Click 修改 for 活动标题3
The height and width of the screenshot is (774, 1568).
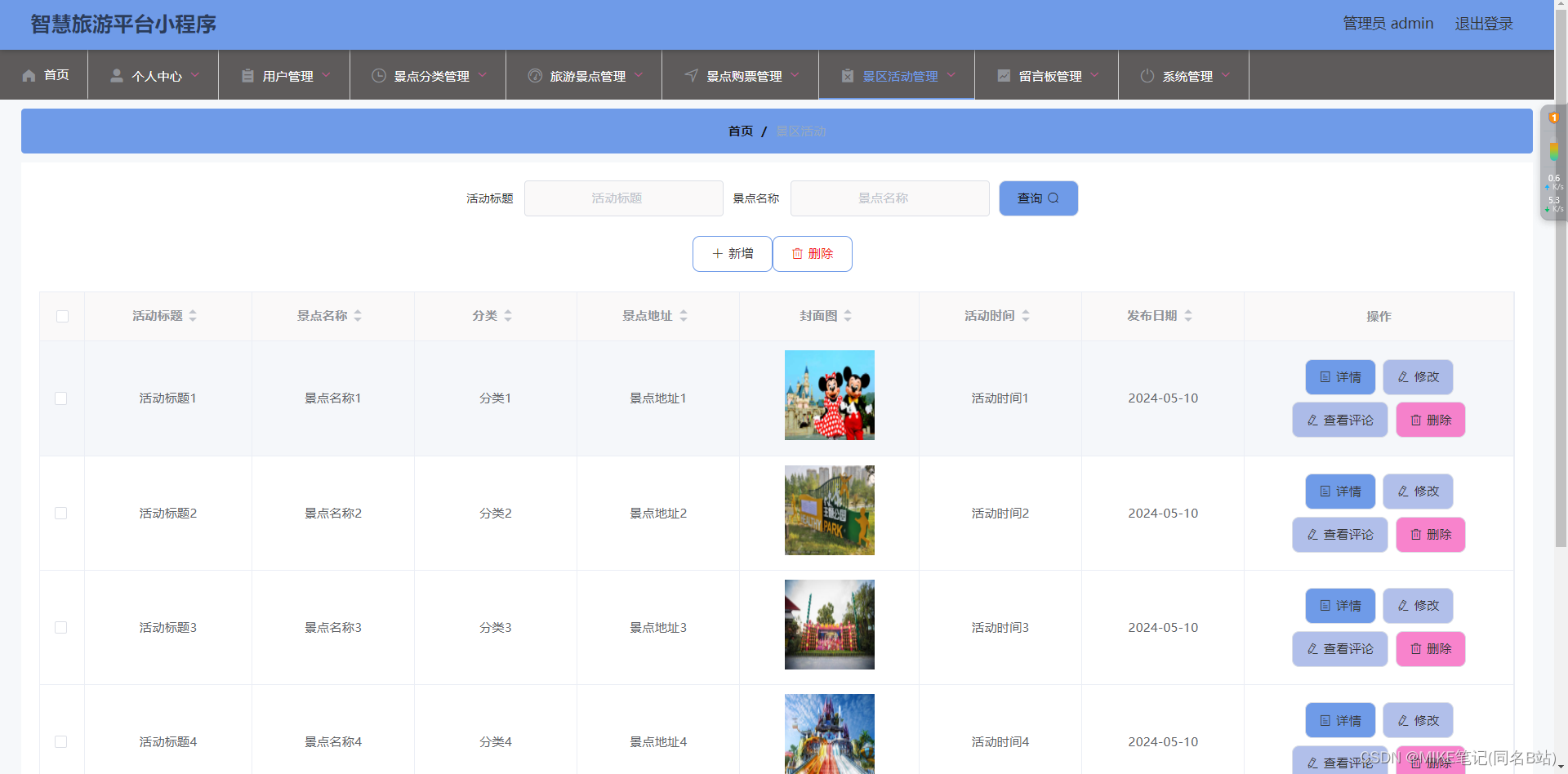1419,606
